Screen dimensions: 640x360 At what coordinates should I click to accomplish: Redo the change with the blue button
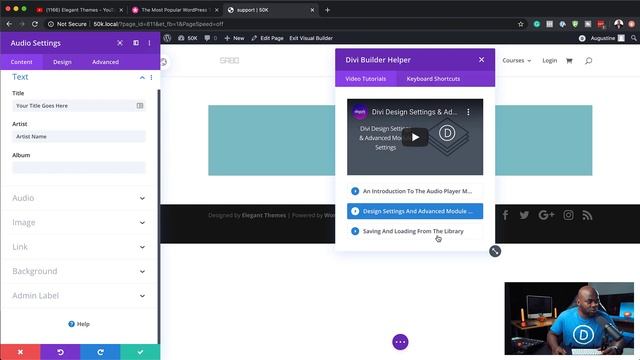pyautogui.click(x=100, y=352)
